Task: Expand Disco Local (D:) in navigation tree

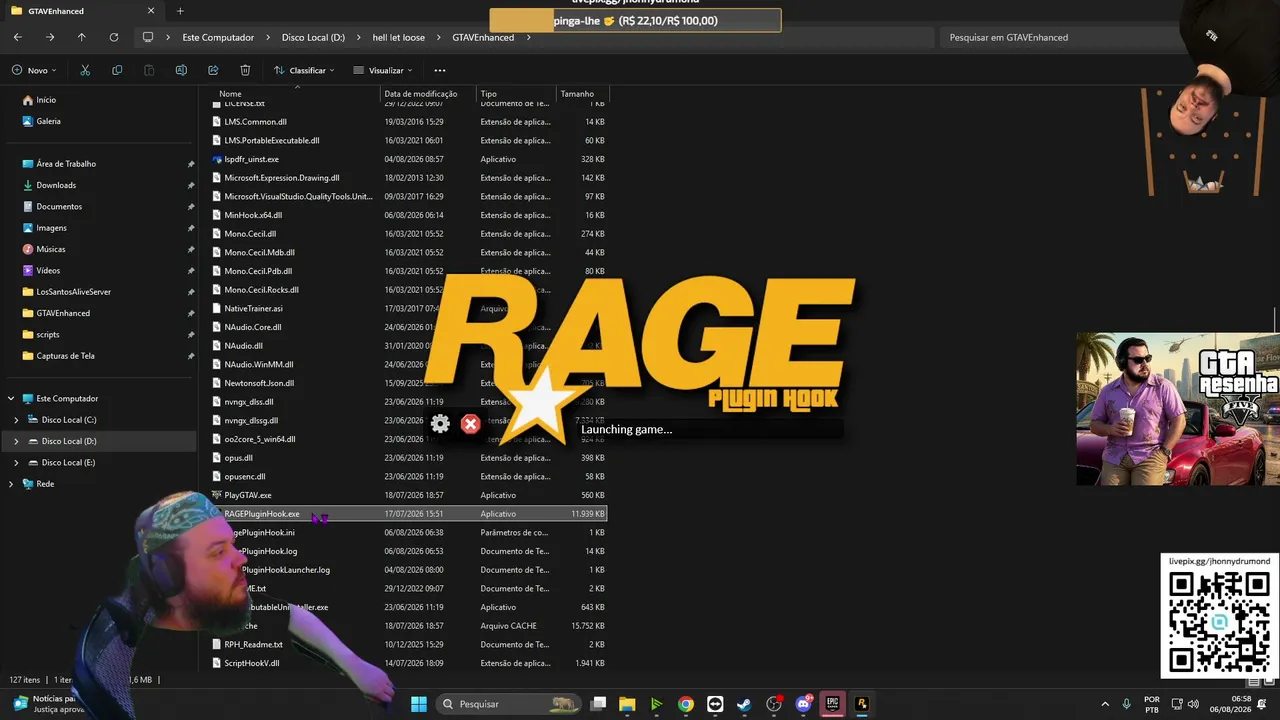Action: coord(16,441)
